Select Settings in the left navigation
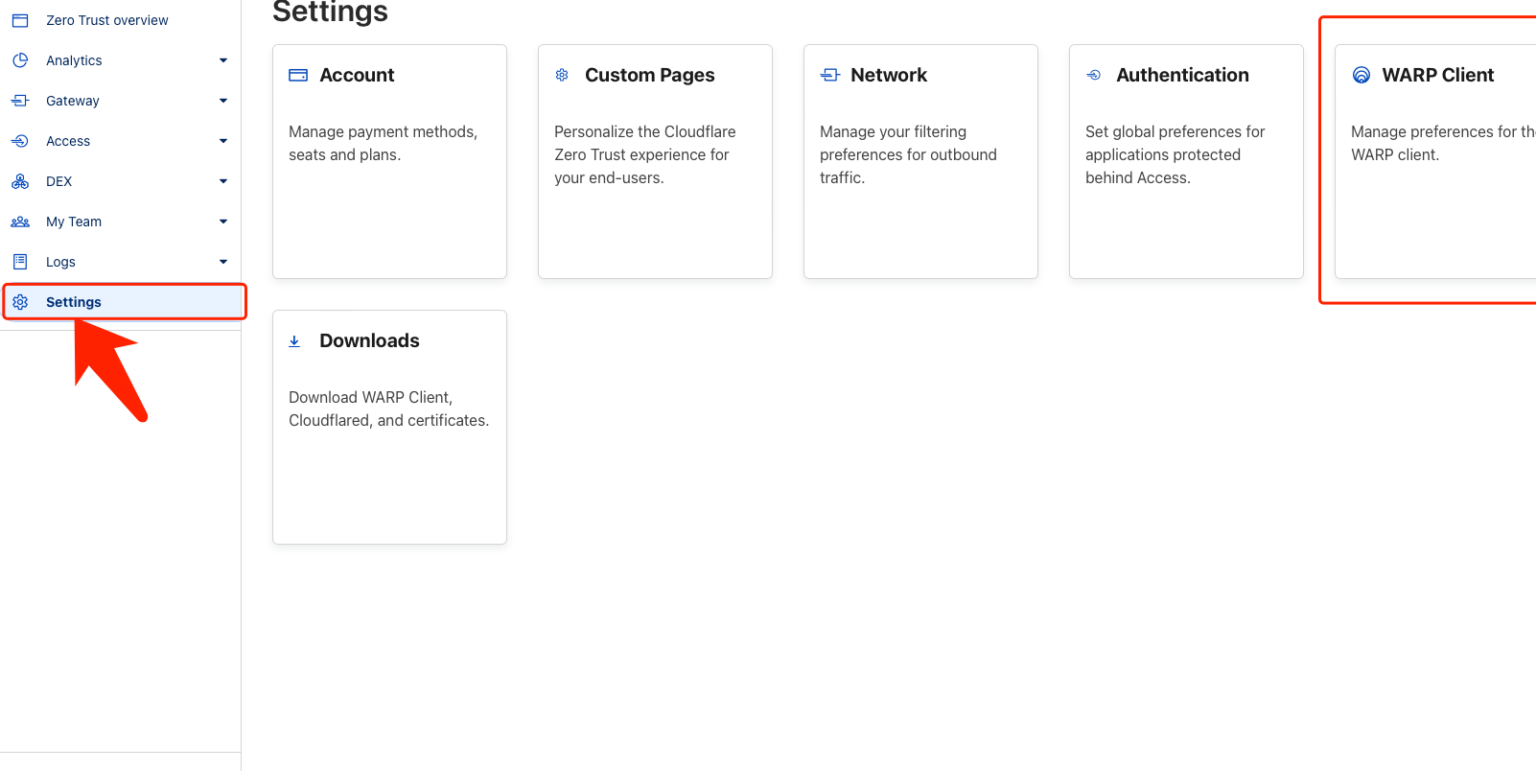The height and width of the screenshot is (771, 1536). [x=73, y=301]
